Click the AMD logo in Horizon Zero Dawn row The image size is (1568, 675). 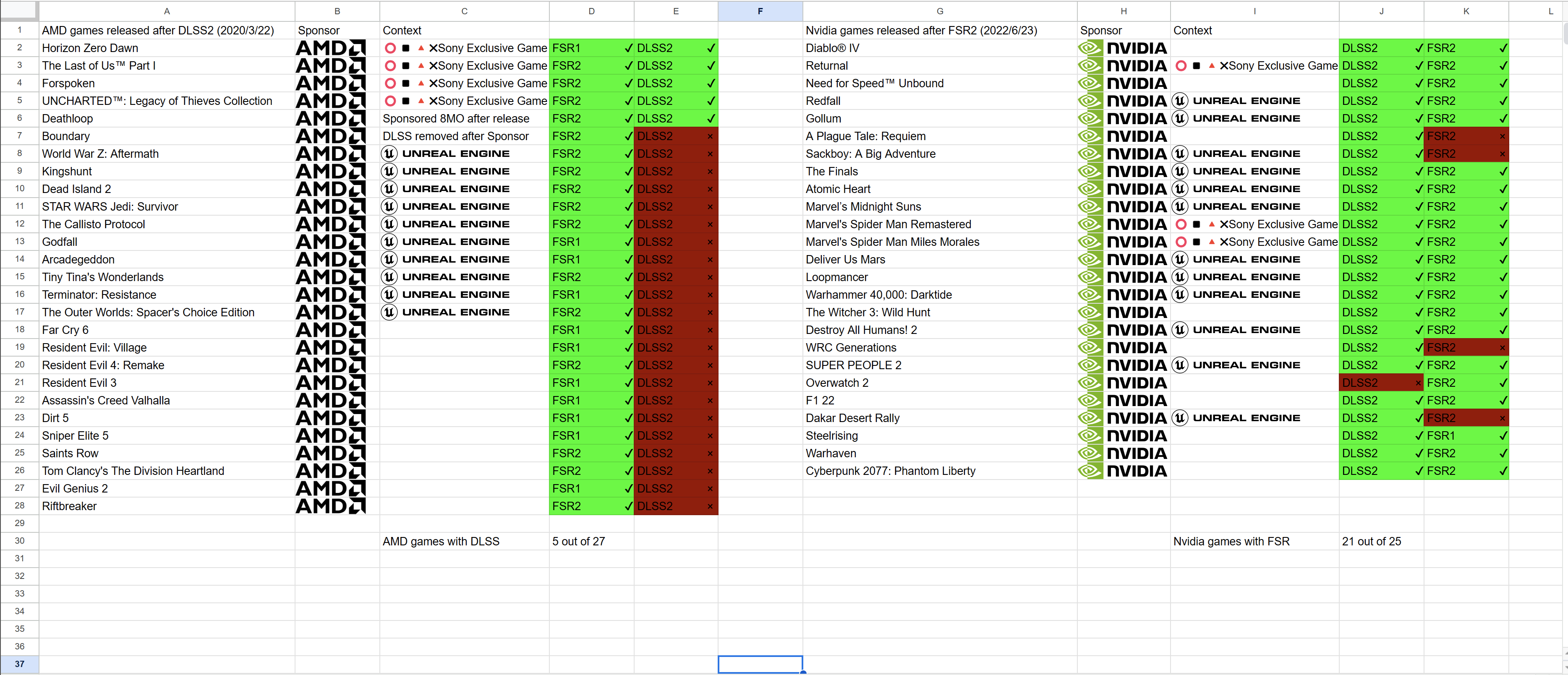coord(331,48)
